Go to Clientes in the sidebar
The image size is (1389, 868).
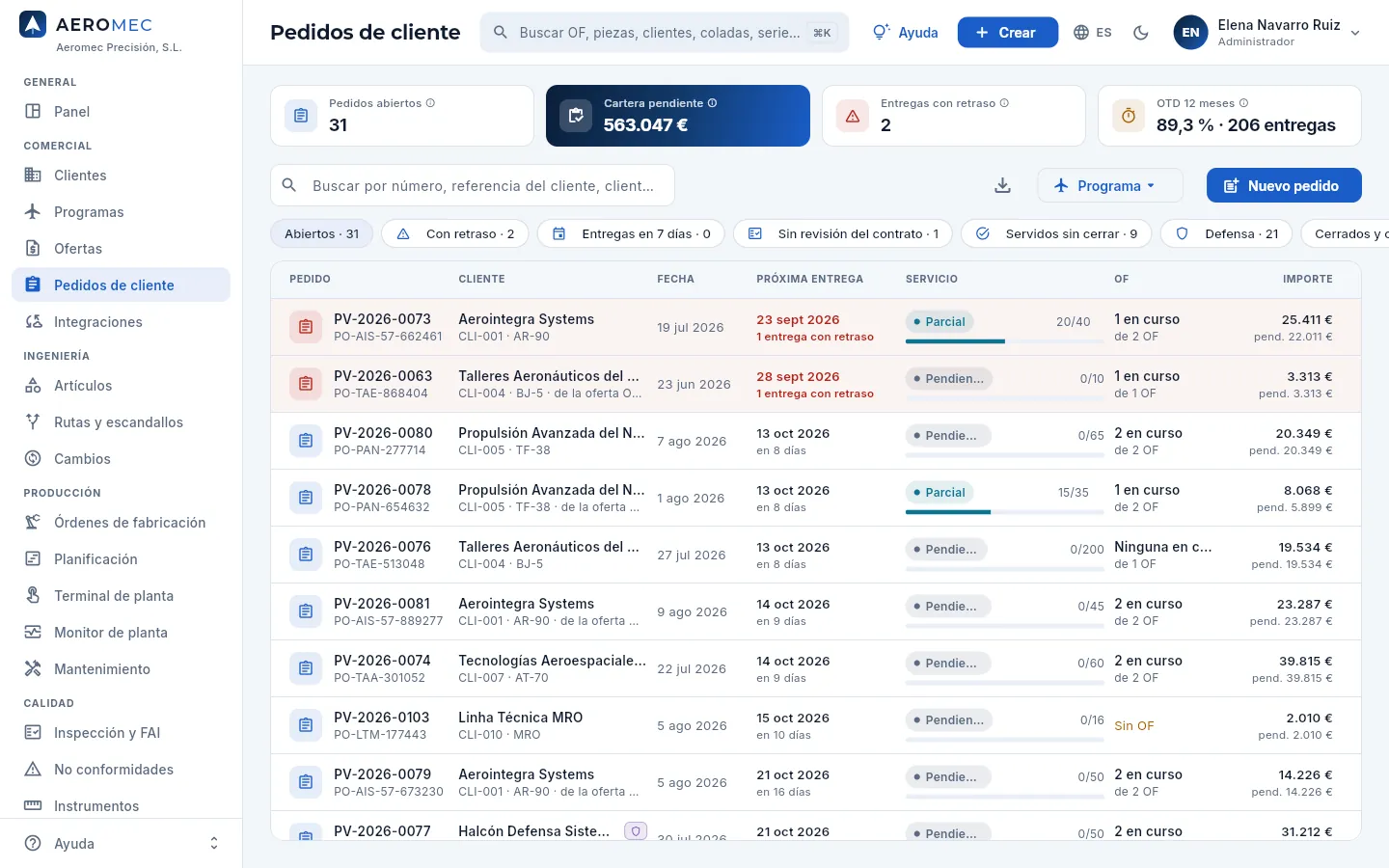pyautogui.click(x=121, y=176)
